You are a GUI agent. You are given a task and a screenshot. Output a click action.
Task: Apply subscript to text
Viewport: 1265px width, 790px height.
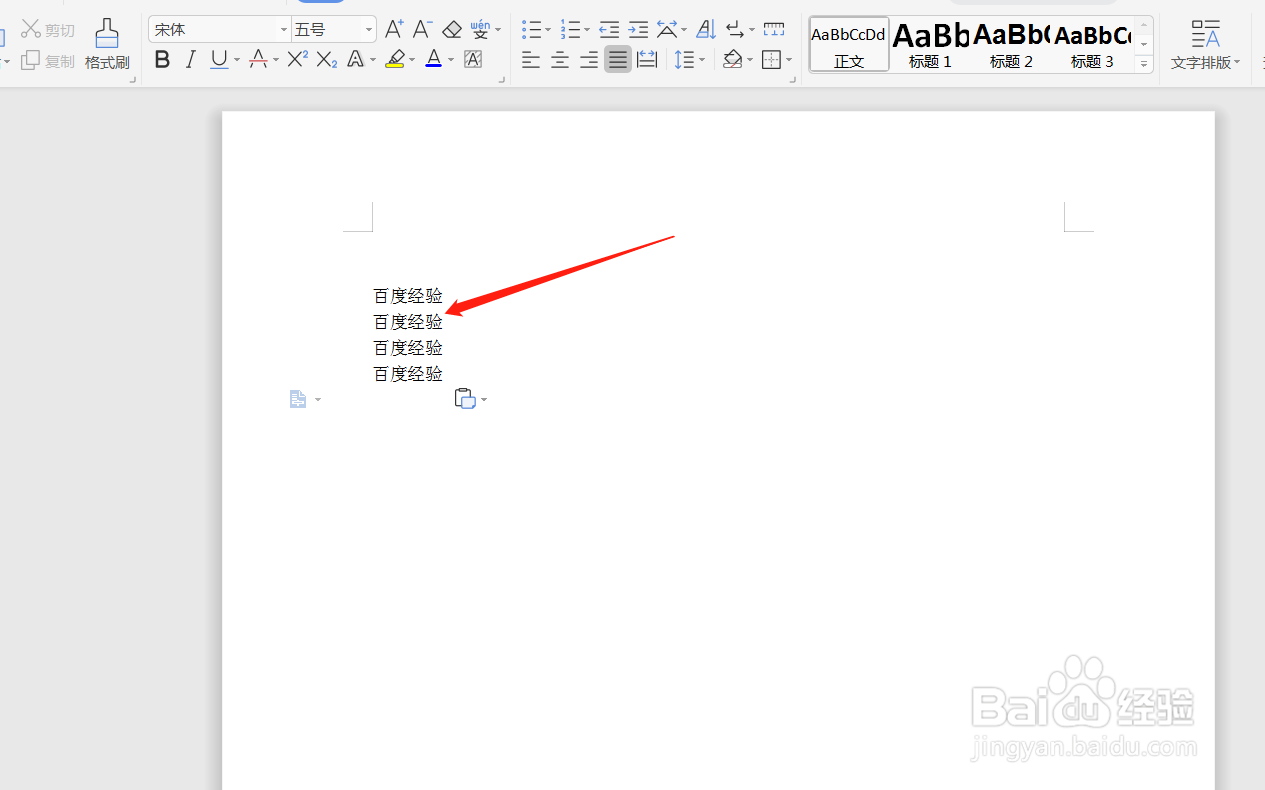pyautogui.click(x=325, y=59)
